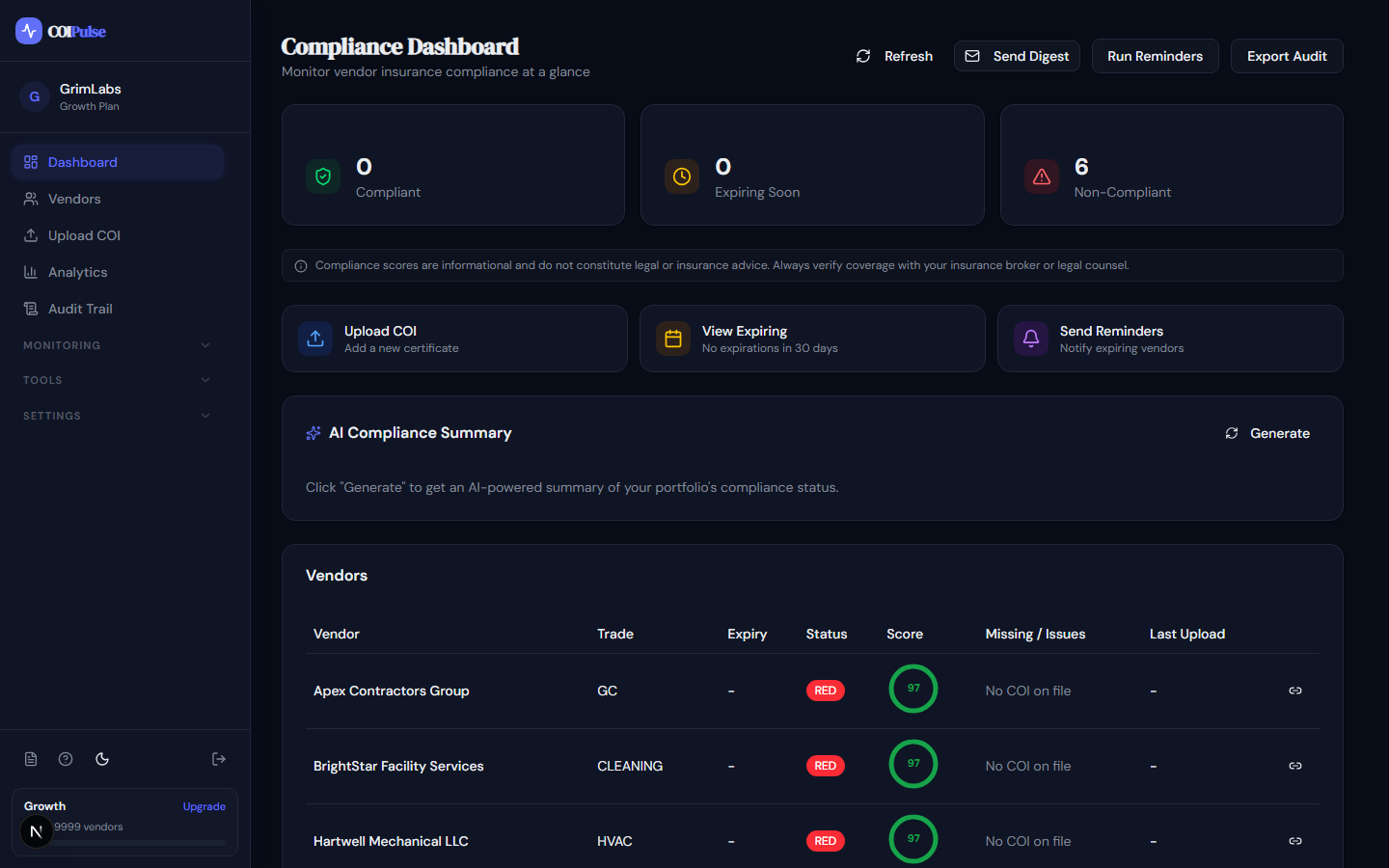1389x868 pixels.
Task: Click the calendar icon on View Expiring card
Action: 673,339
